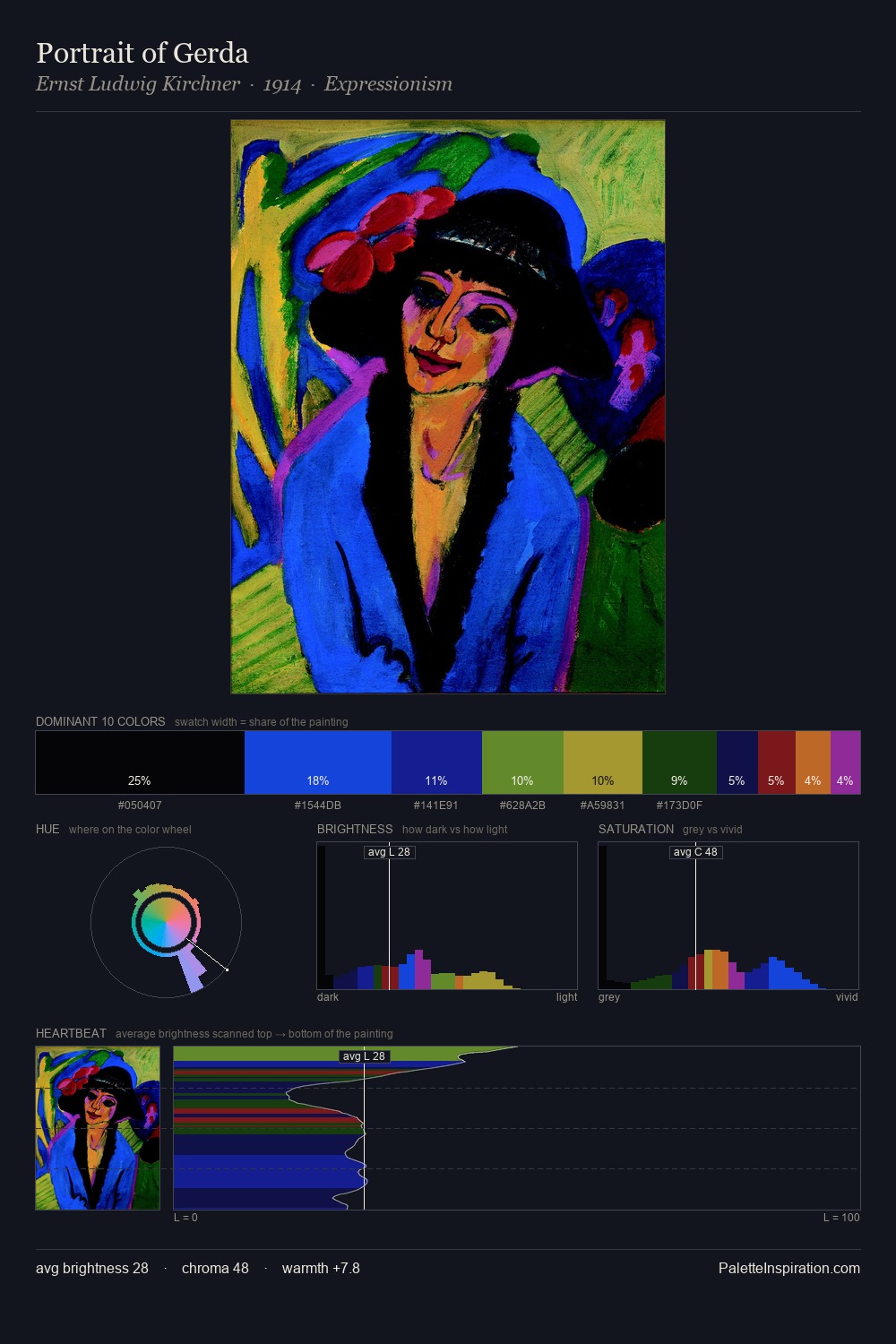The width and height of the screenshot is (896, 1344).
Task: Click the chroma 48 footer stat
Action: [215, 1268]
